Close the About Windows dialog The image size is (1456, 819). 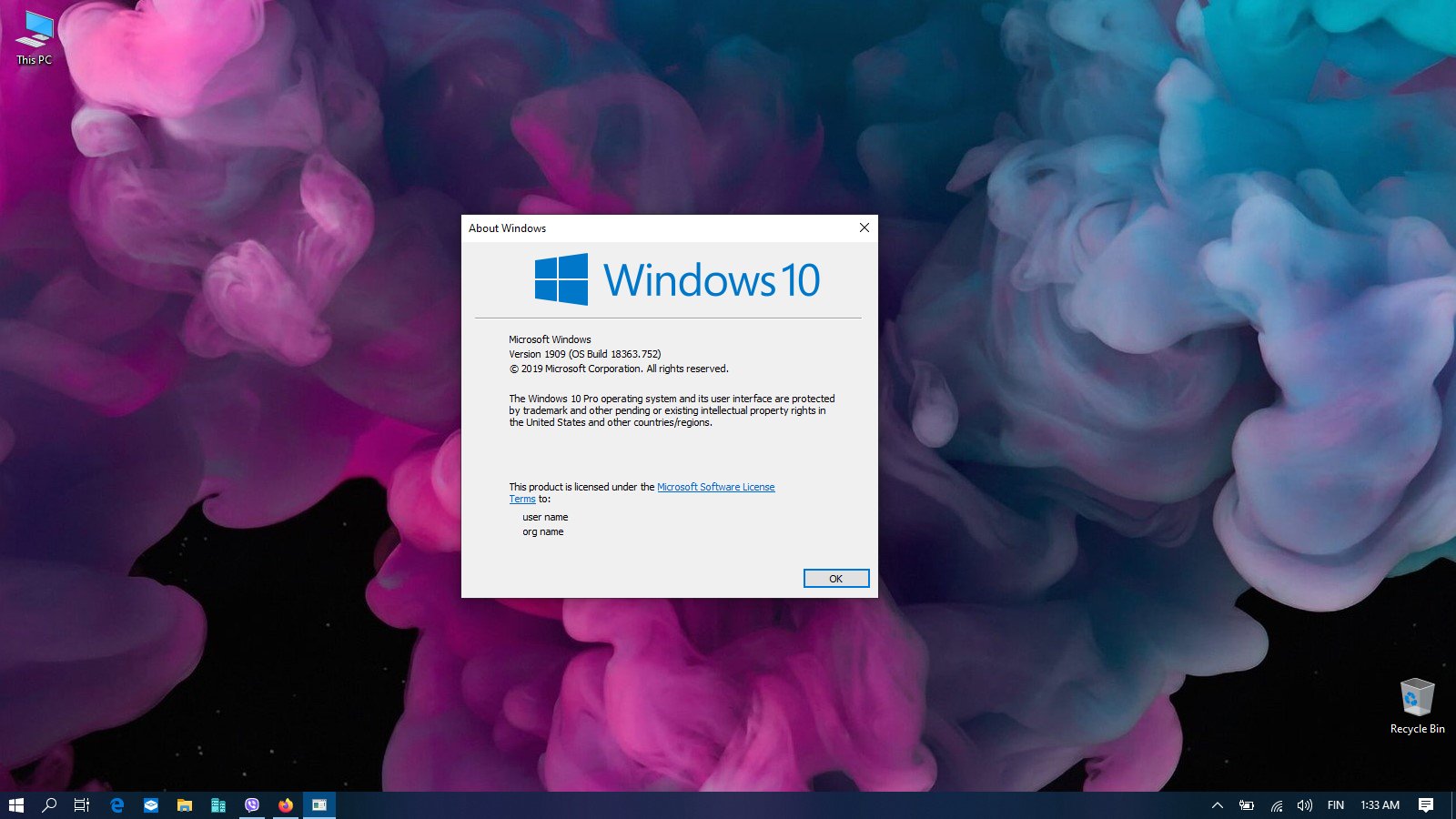pyautogui.click(x=864, y=227)
